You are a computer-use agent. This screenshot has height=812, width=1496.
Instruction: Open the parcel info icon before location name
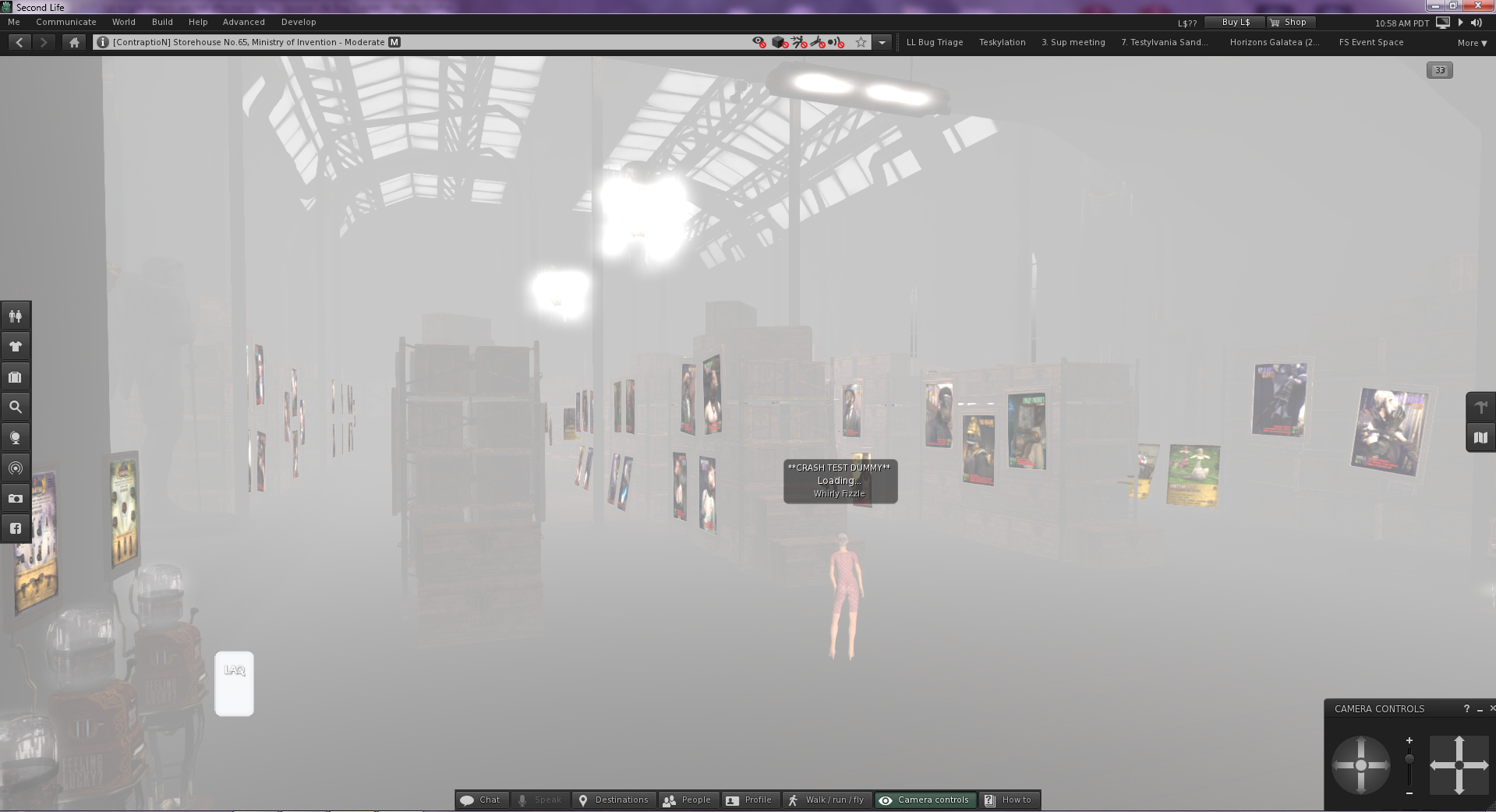click(x=102, y=42)
